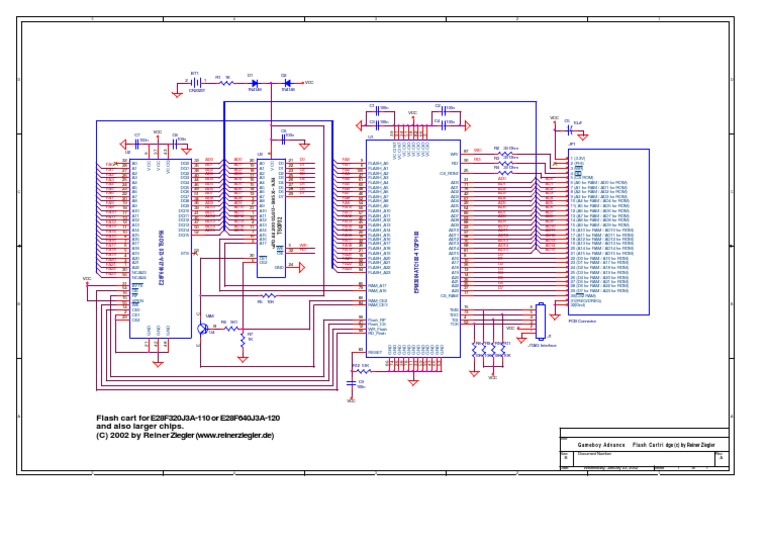Click the ground symbol under the battery

click(x=177, y=94)
